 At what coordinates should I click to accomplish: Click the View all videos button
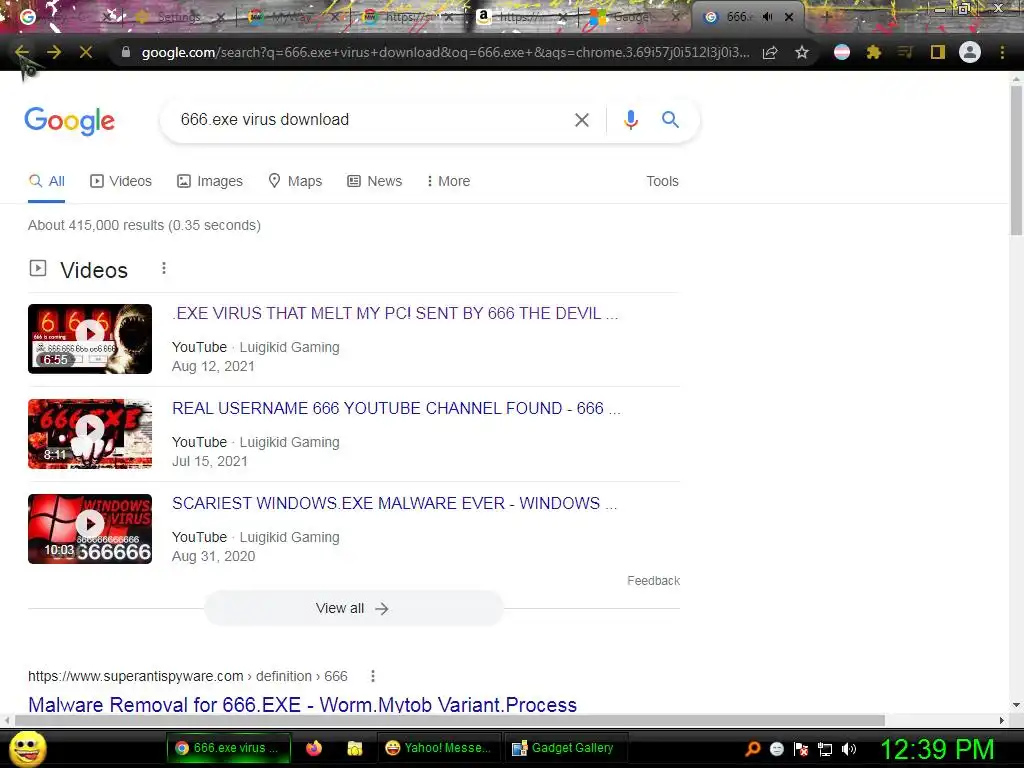click(x=353, y=608)
